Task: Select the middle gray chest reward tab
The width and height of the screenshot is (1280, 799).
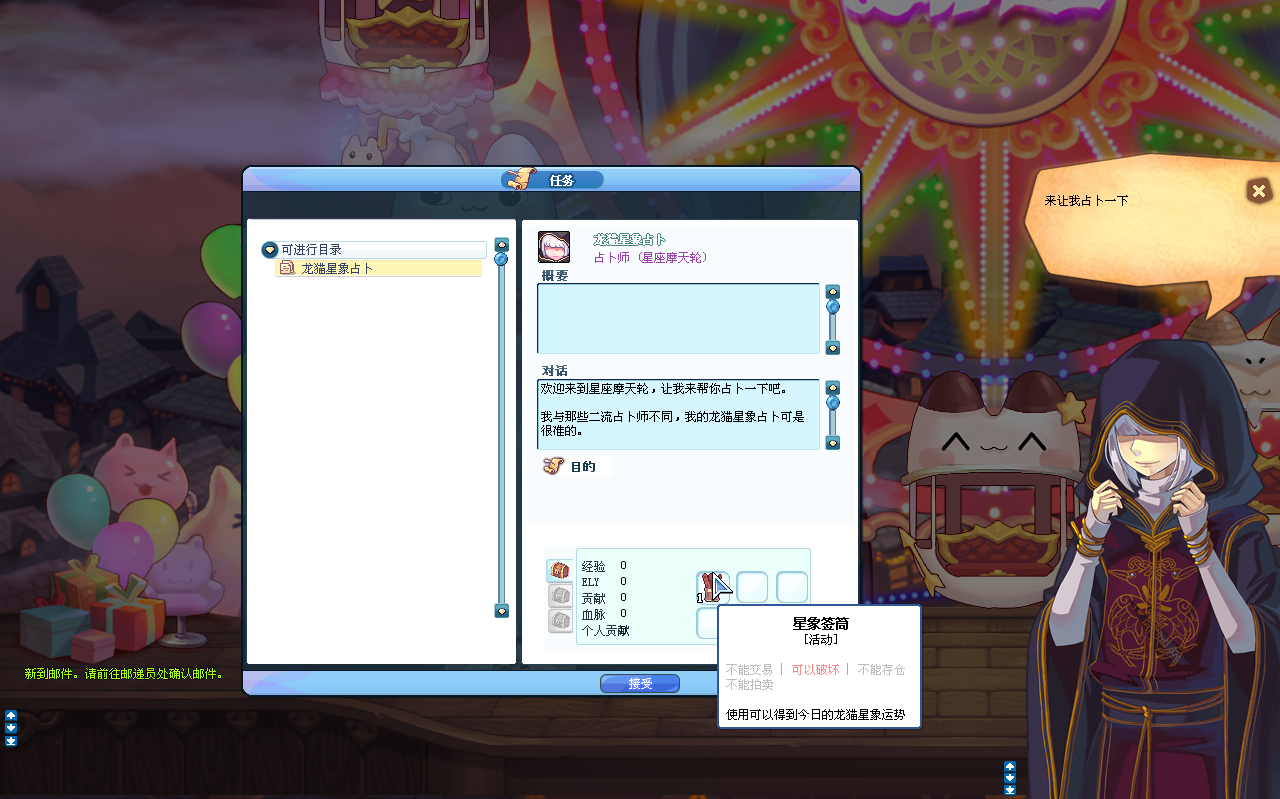Action: (560, 596)
